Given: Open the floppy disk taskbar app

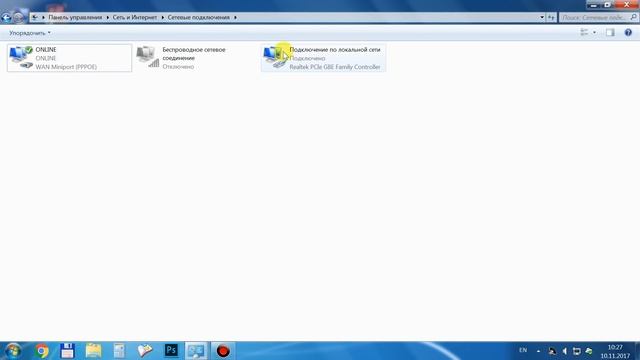Looking at the screenshot, I should click(67, 351).
